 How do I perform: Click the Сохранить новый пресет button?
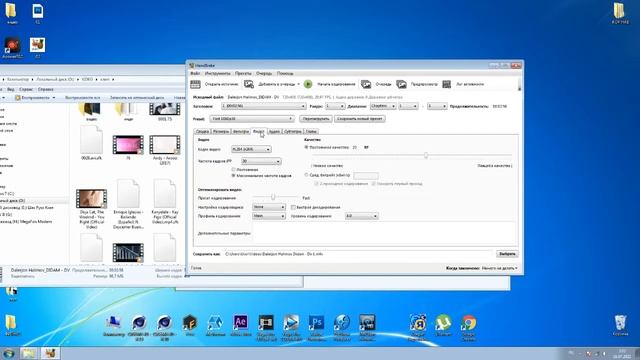(x=360, y=119)
